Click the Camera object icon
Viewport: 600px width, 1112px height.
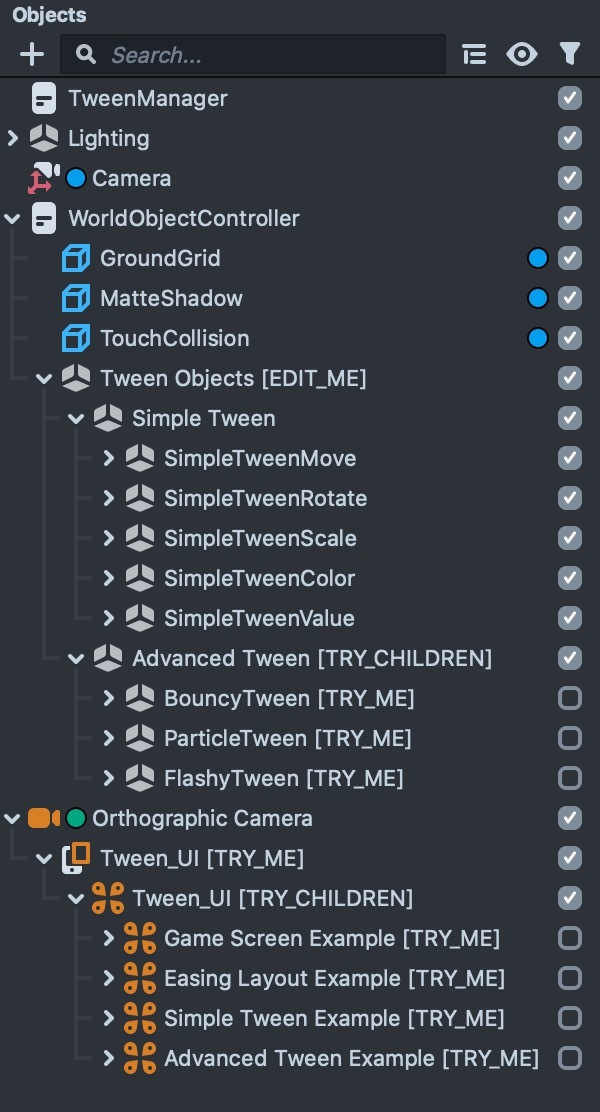[42, 178]
